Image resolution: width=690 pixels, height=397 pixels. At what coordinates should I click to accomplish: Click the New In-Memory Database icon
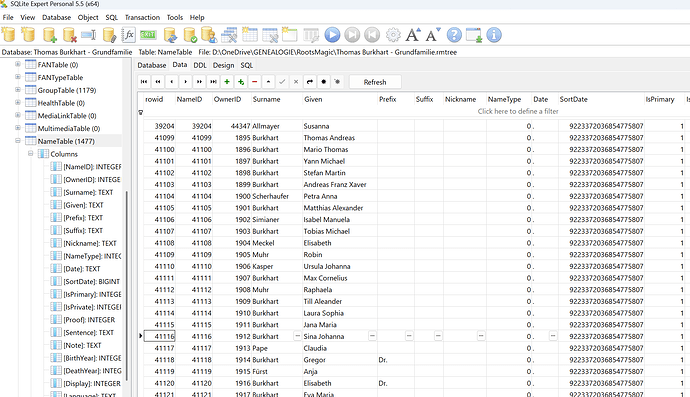28,35
